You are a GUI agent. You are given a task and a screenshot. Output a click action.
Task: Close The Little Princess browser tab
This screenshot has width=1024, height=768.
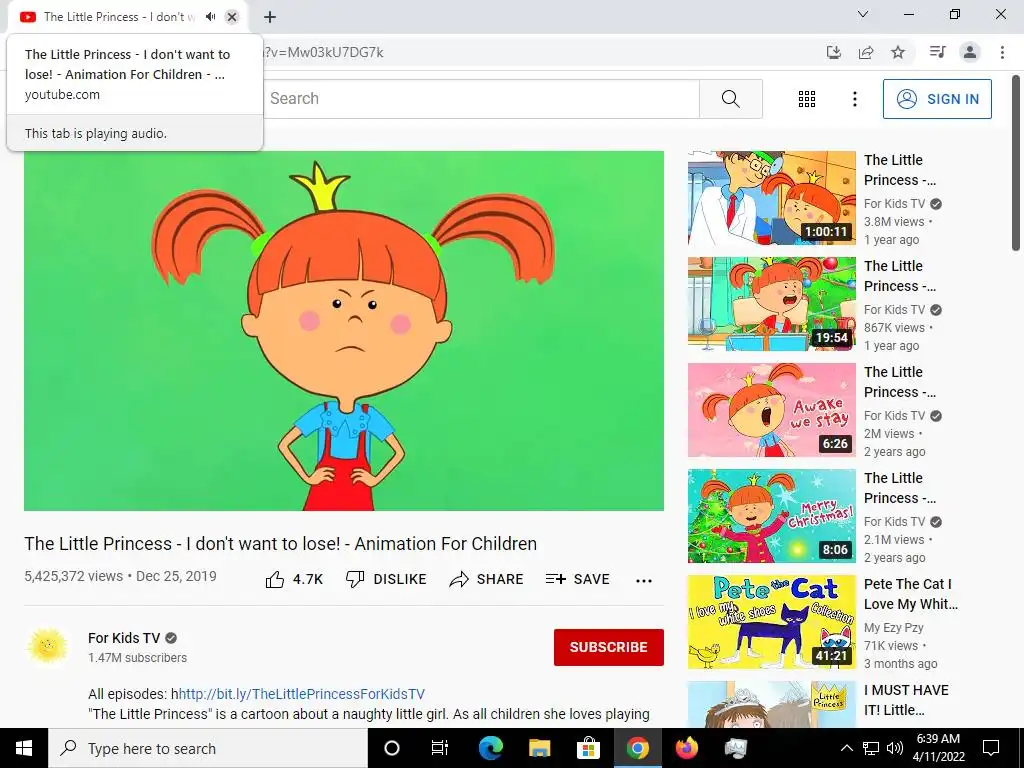[x=232, y=17]
